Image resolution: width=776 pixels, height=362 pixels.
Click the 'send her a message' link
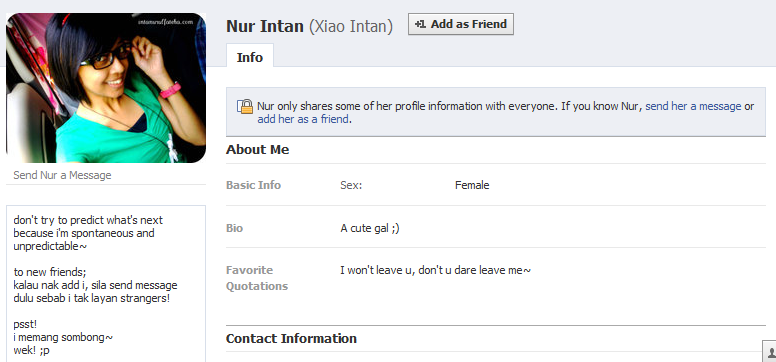pyautogui.click(x=693, y=106)
